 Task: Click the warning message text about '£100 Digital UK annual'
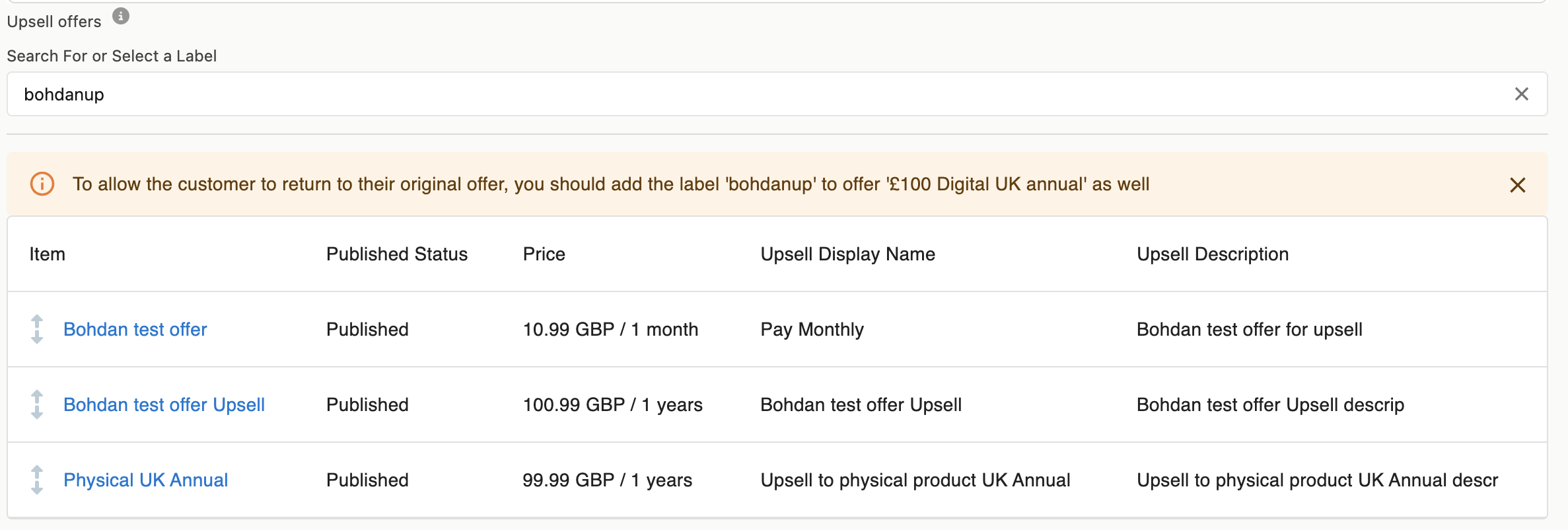coord(610,184)
